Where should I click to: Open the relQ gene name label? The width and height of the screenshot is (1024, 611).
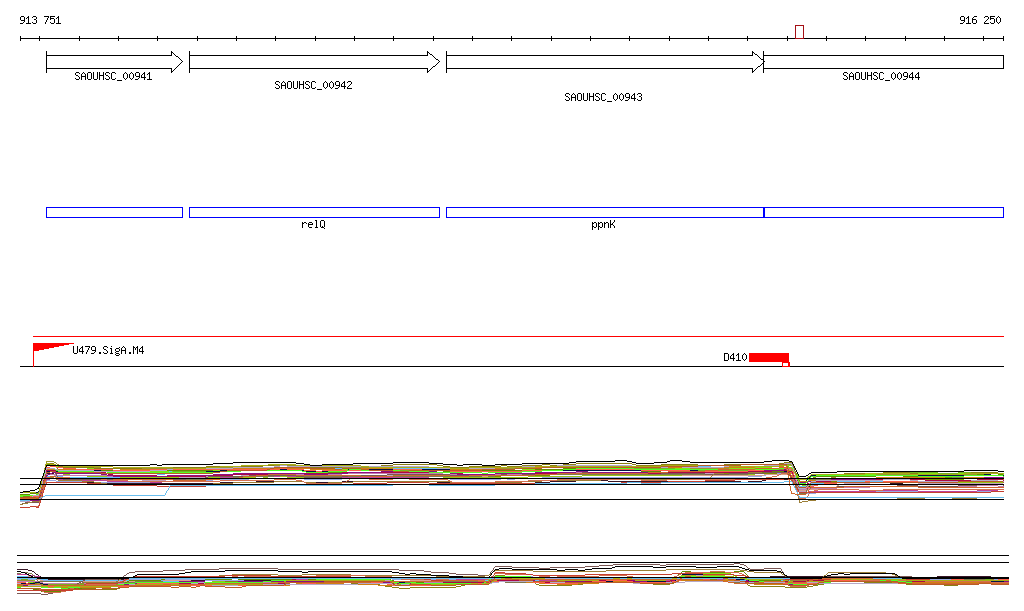314,225
